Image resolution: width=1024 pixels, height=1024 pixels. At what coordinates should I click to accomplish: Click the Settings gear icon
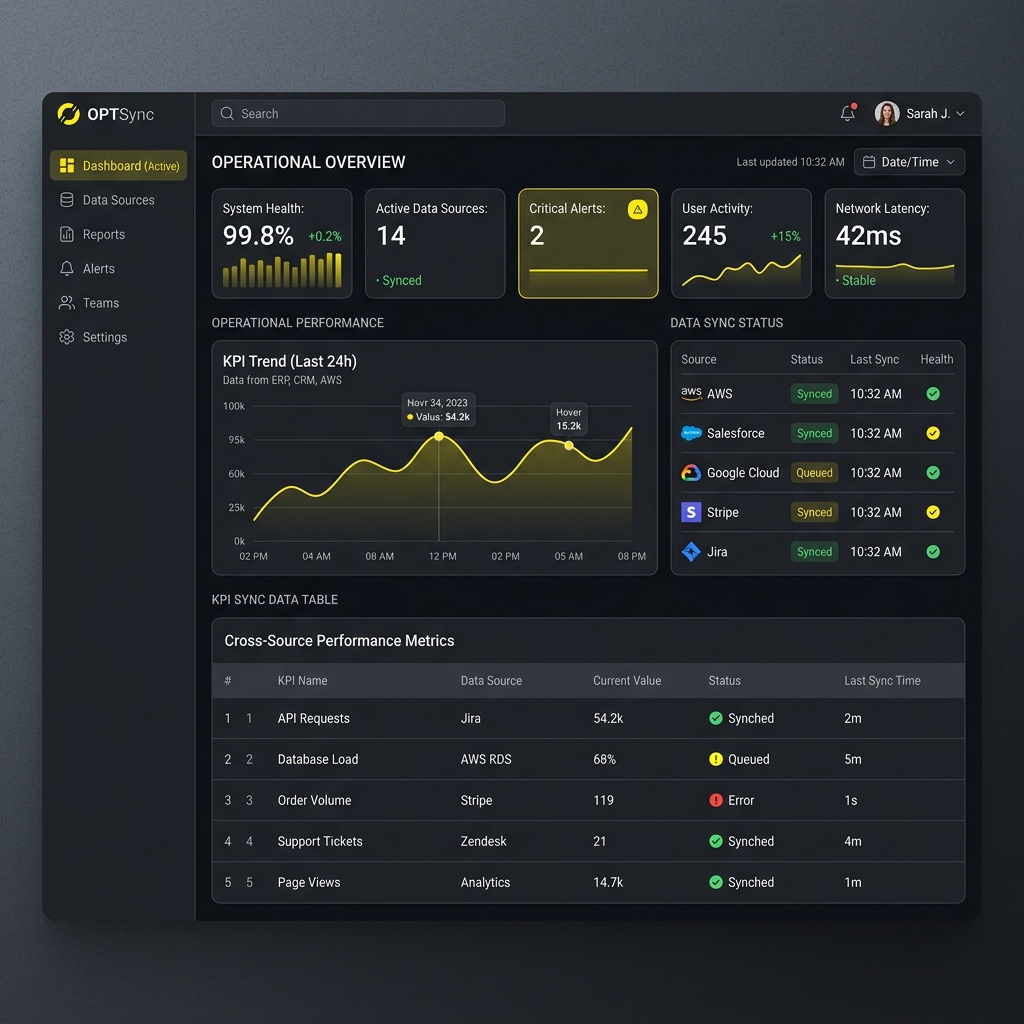click(67, 337)
